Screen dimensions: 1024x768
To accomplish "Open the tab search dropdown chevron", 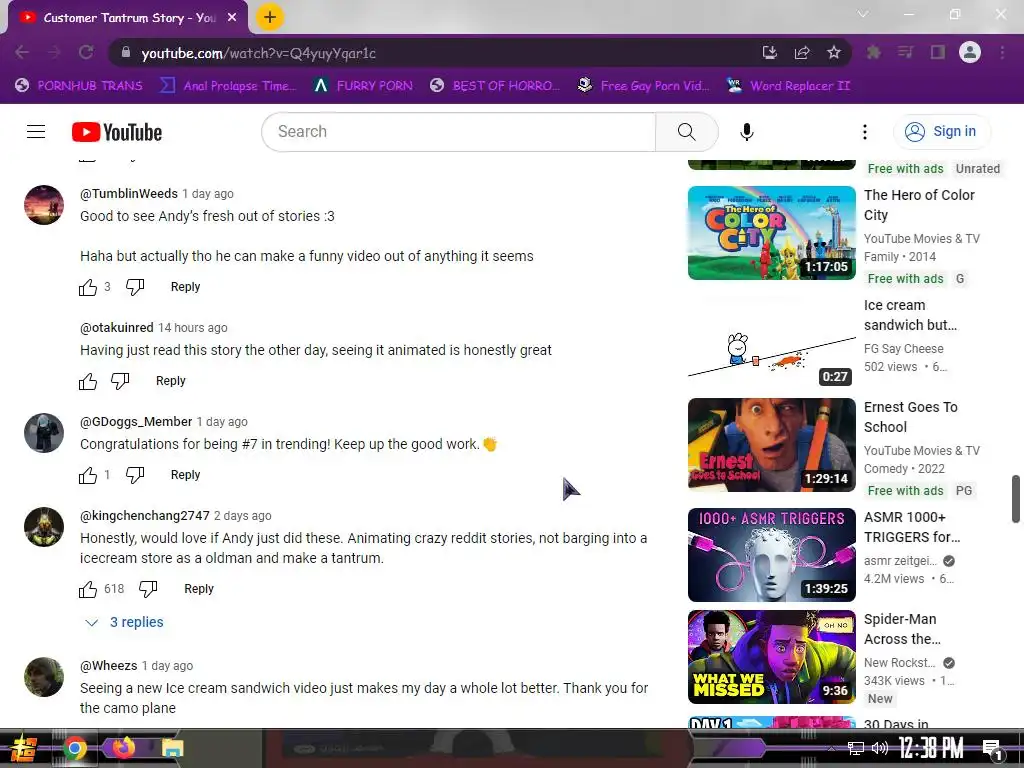I will tap(863, 14).
